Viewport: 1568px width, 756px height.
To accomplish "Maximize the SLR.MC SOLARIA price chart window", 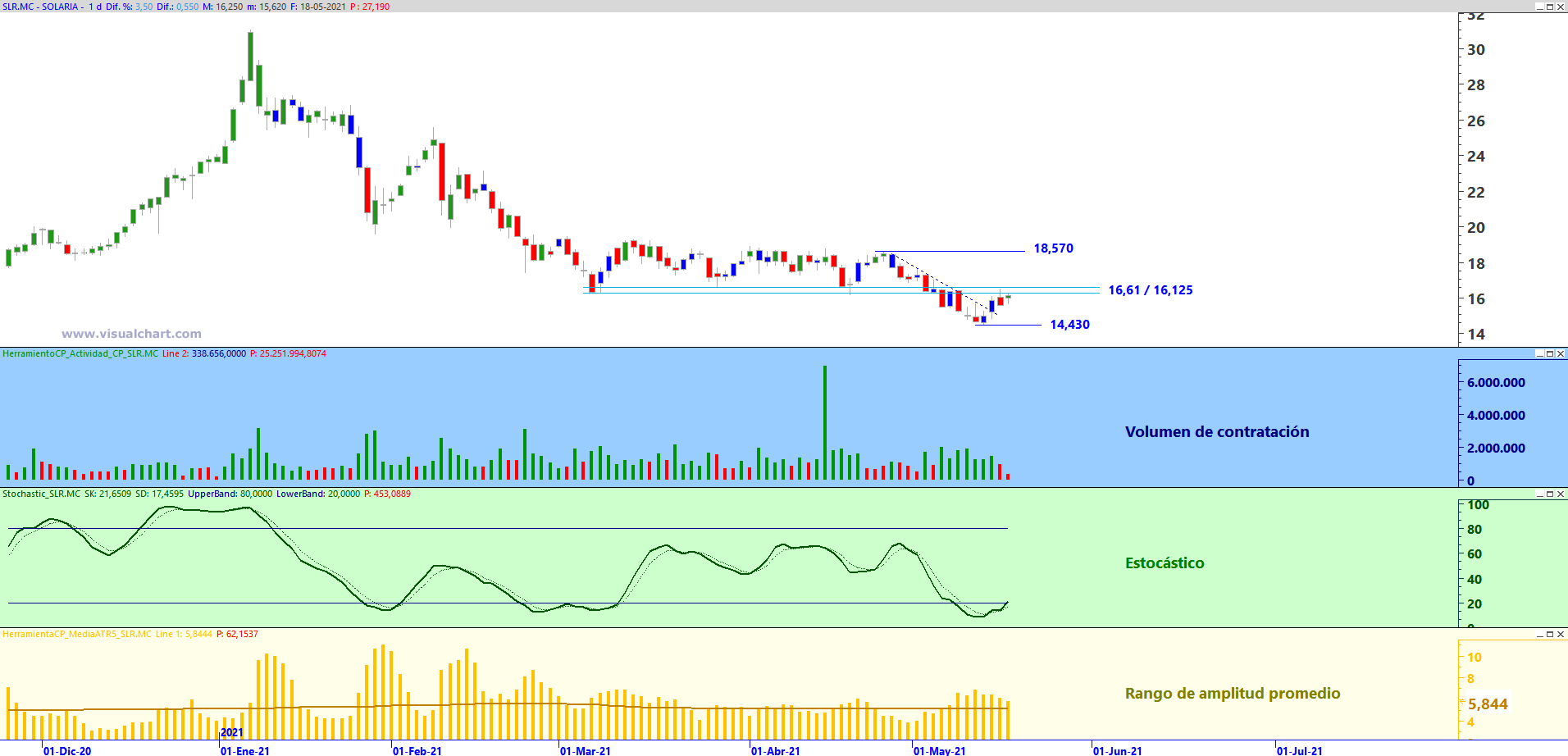I will click(x=1550, y=7).
